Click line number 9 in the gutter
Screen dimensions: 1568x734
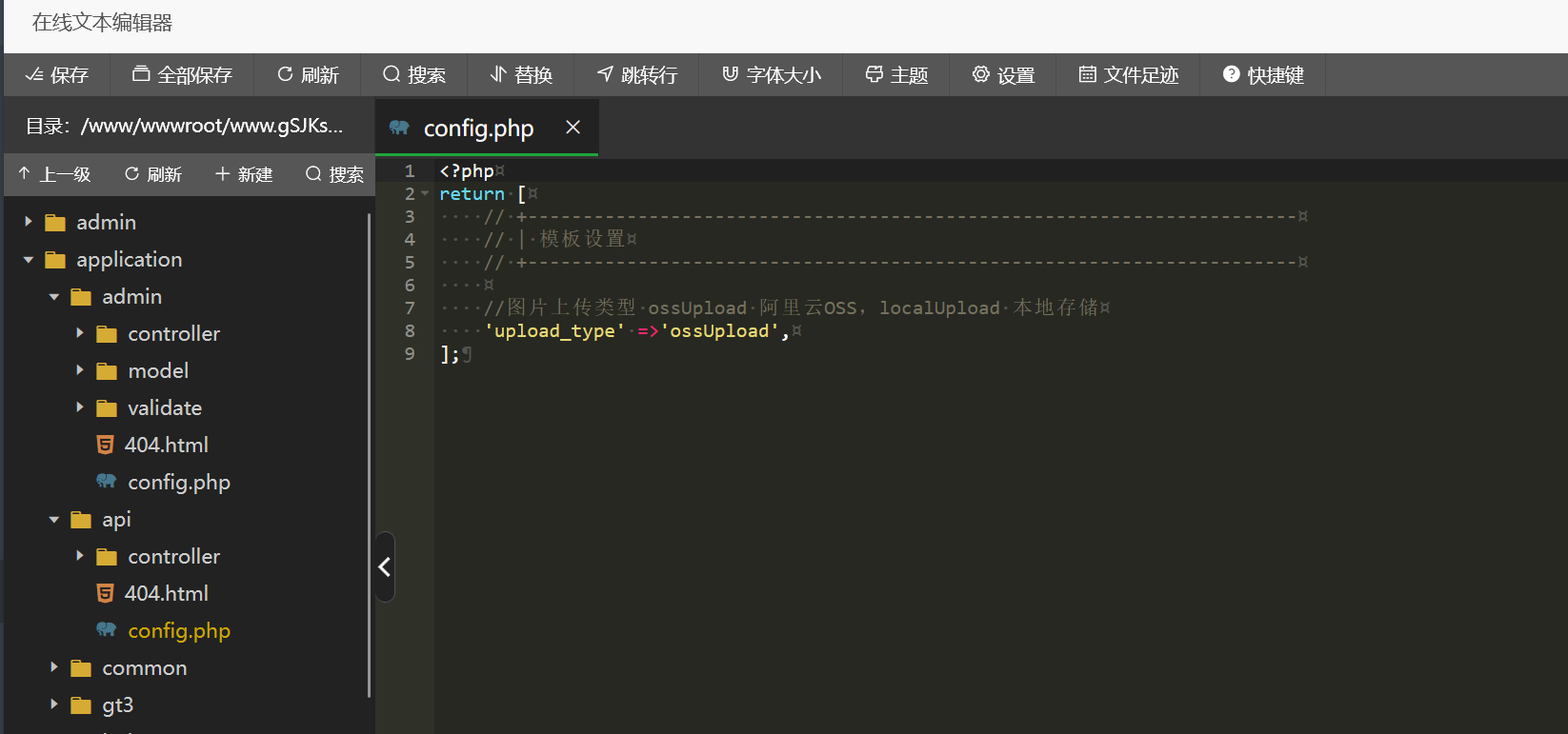(410, 354)
